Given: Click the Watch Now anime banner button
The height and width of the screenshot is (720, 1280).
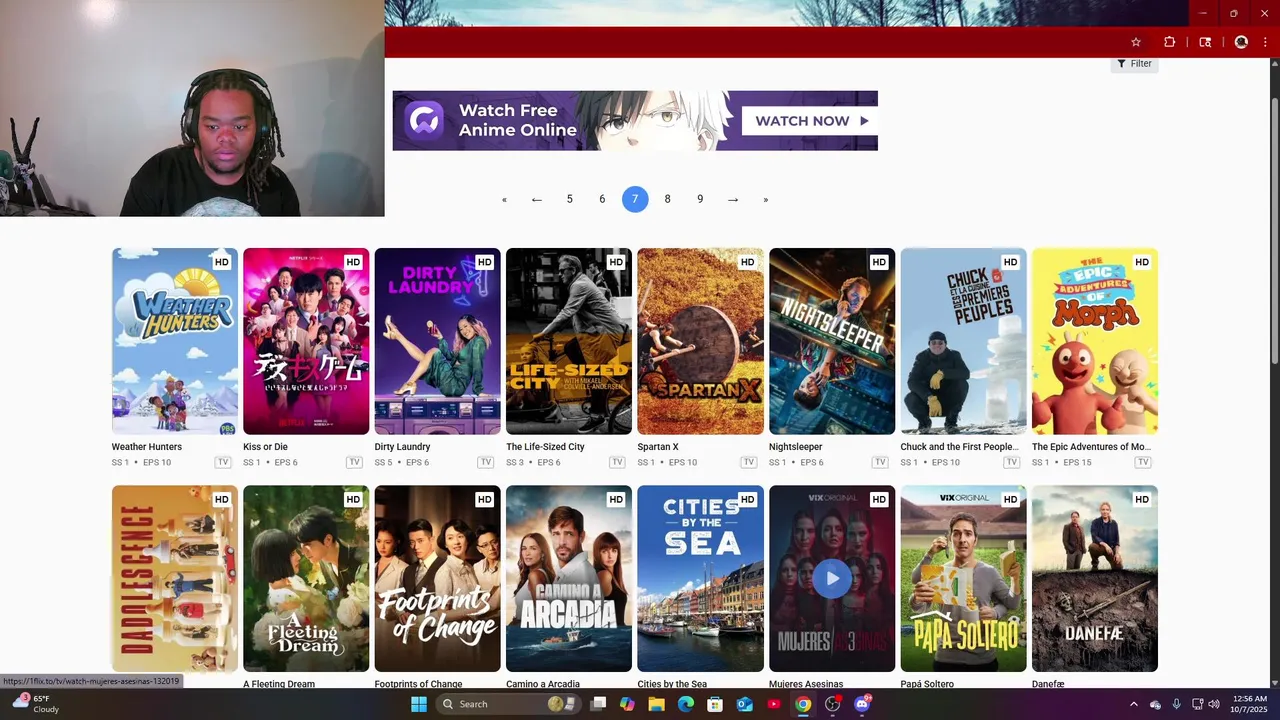Looking at the screenshot, I should click(x=810, y=121).
